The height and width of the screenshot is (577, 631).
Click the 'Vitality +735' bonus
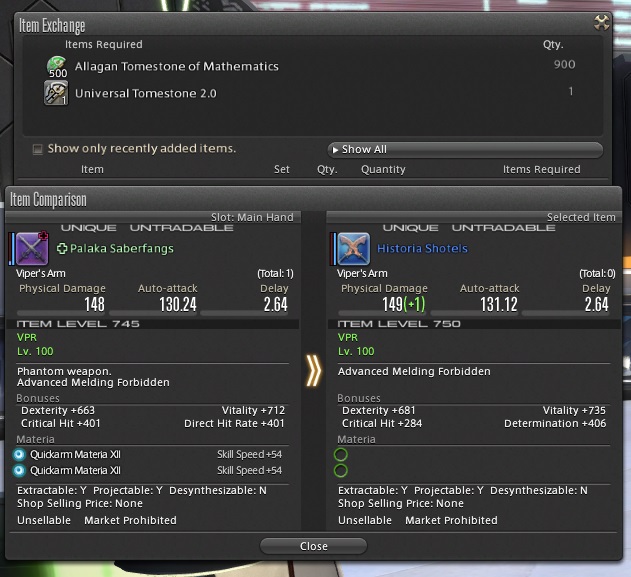click(574, 410)
